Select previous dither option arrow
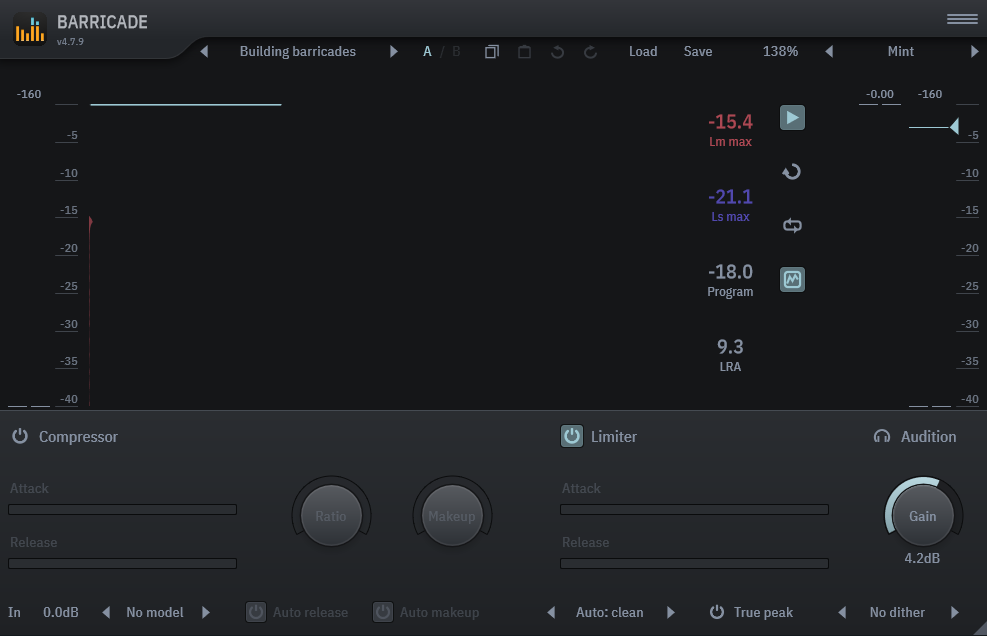The height and width of the screenshot is (636, 987). click(x=842, y=612)
